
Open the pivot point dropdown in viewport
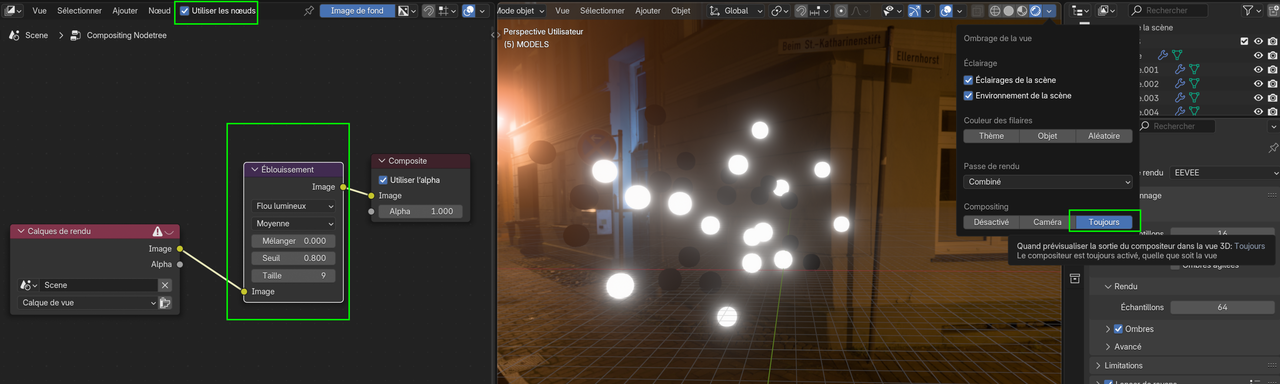780,10
